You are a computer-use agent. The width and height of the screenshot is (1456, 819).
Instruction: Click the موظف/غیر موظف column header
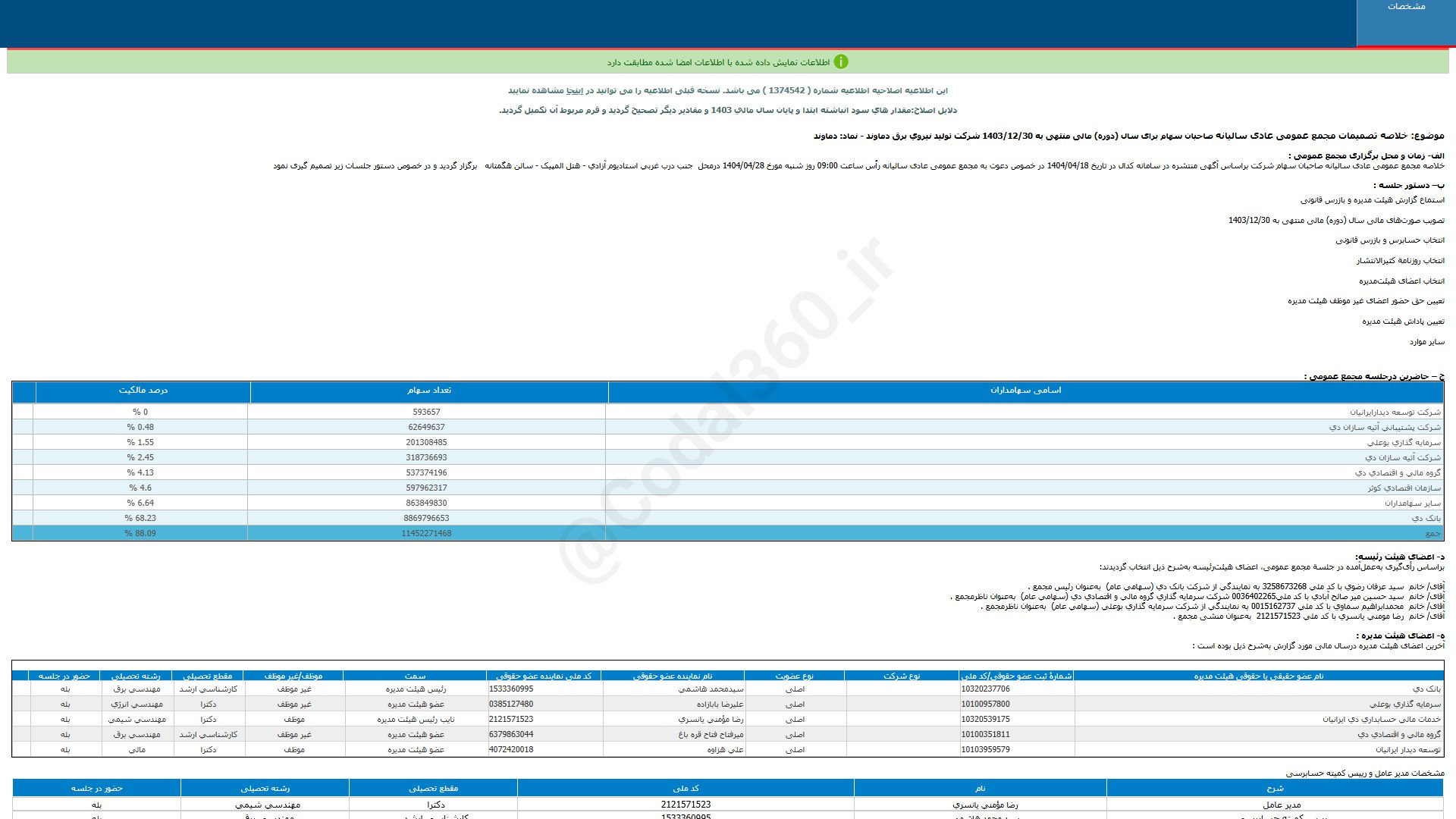(x=293, y=676)
